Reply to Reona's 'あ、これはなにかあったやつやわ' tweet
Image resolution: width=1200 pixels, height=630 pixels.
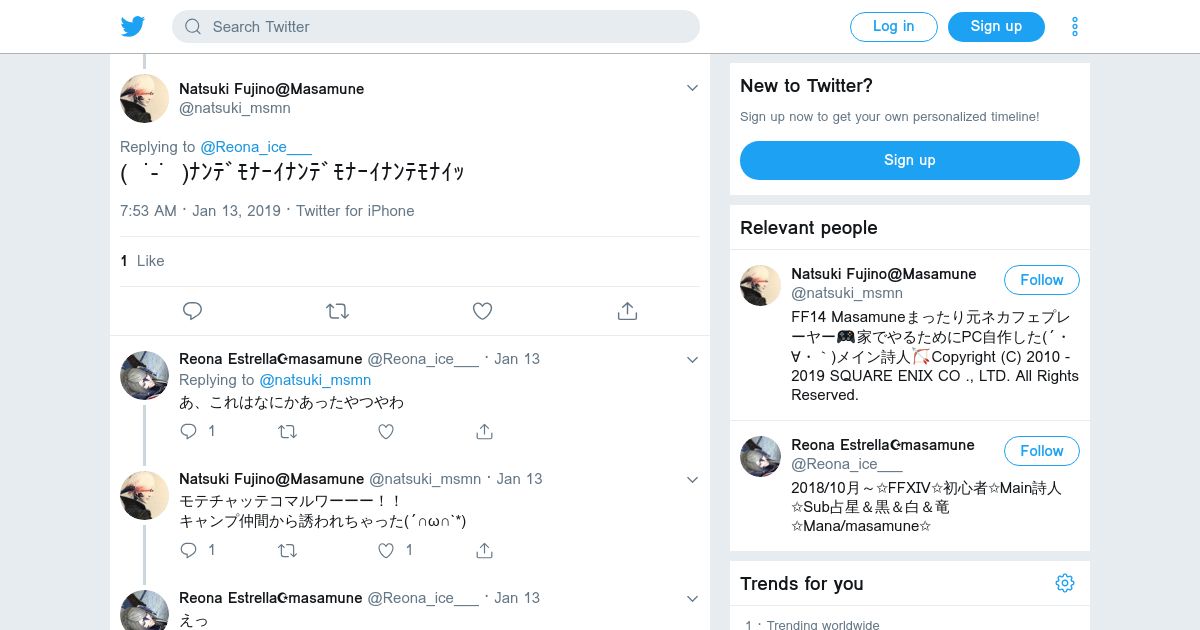[189, 431]
